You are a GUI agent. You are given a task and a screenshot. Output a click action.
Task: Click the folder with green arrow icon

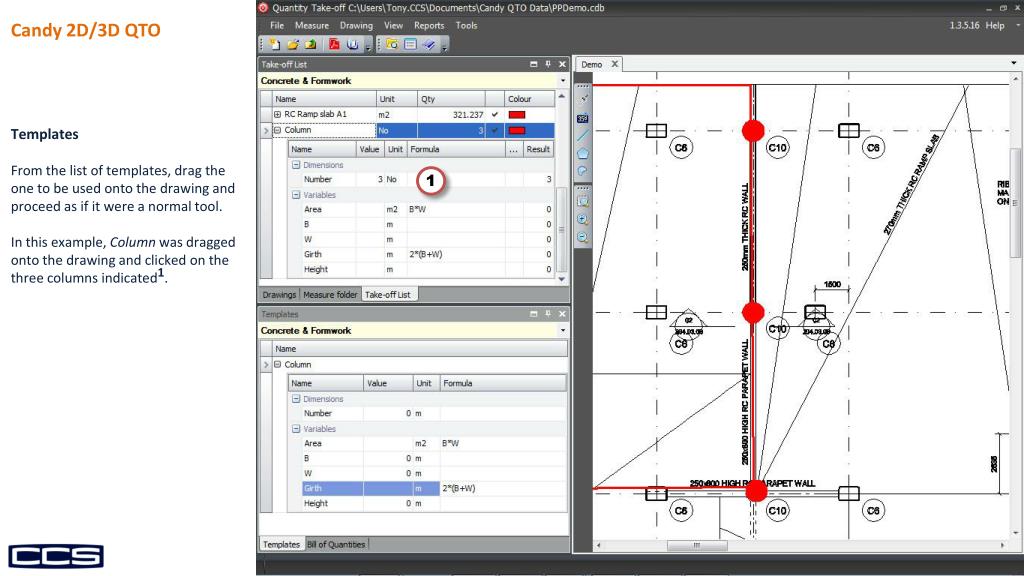click(x=310, y=44)
